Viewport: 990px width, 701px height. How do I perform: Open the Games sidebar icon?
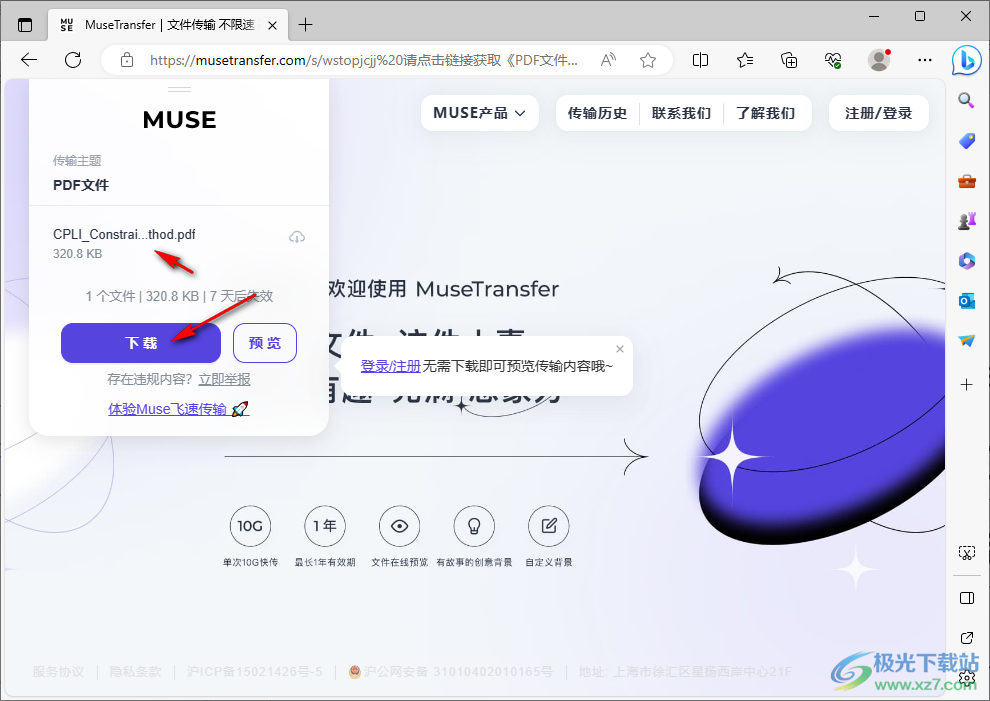click(966, 220)
